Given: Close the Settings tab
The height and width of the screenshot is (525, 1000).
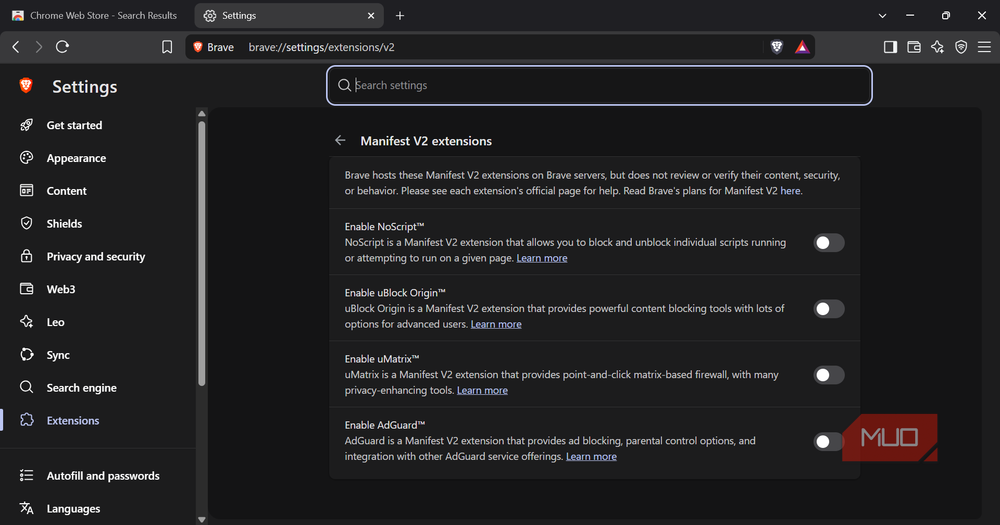Looking at the screenshot, I should point(371,16).
